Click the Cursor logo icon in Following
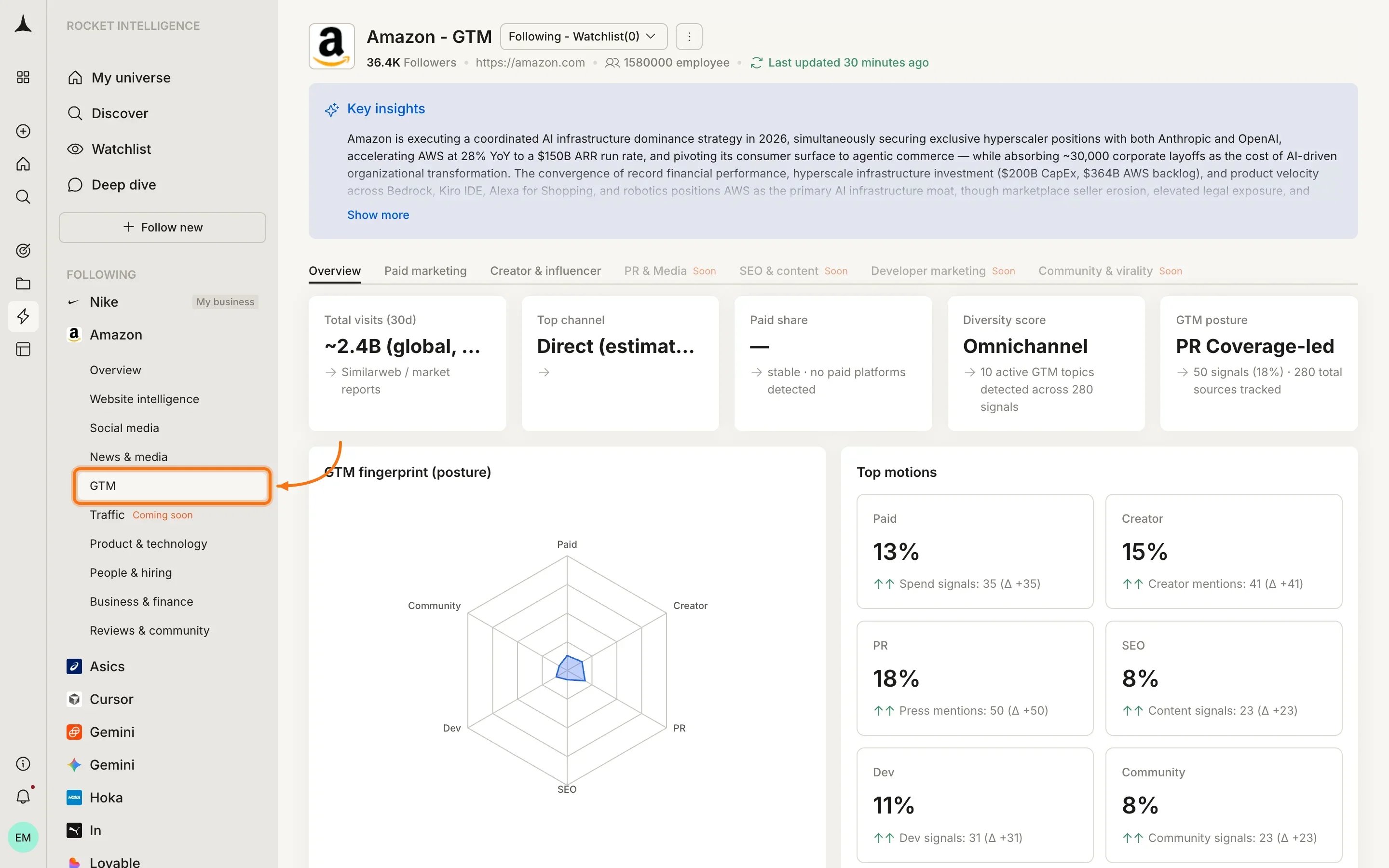Viewport: 1389px width, 868px height. 74,699
